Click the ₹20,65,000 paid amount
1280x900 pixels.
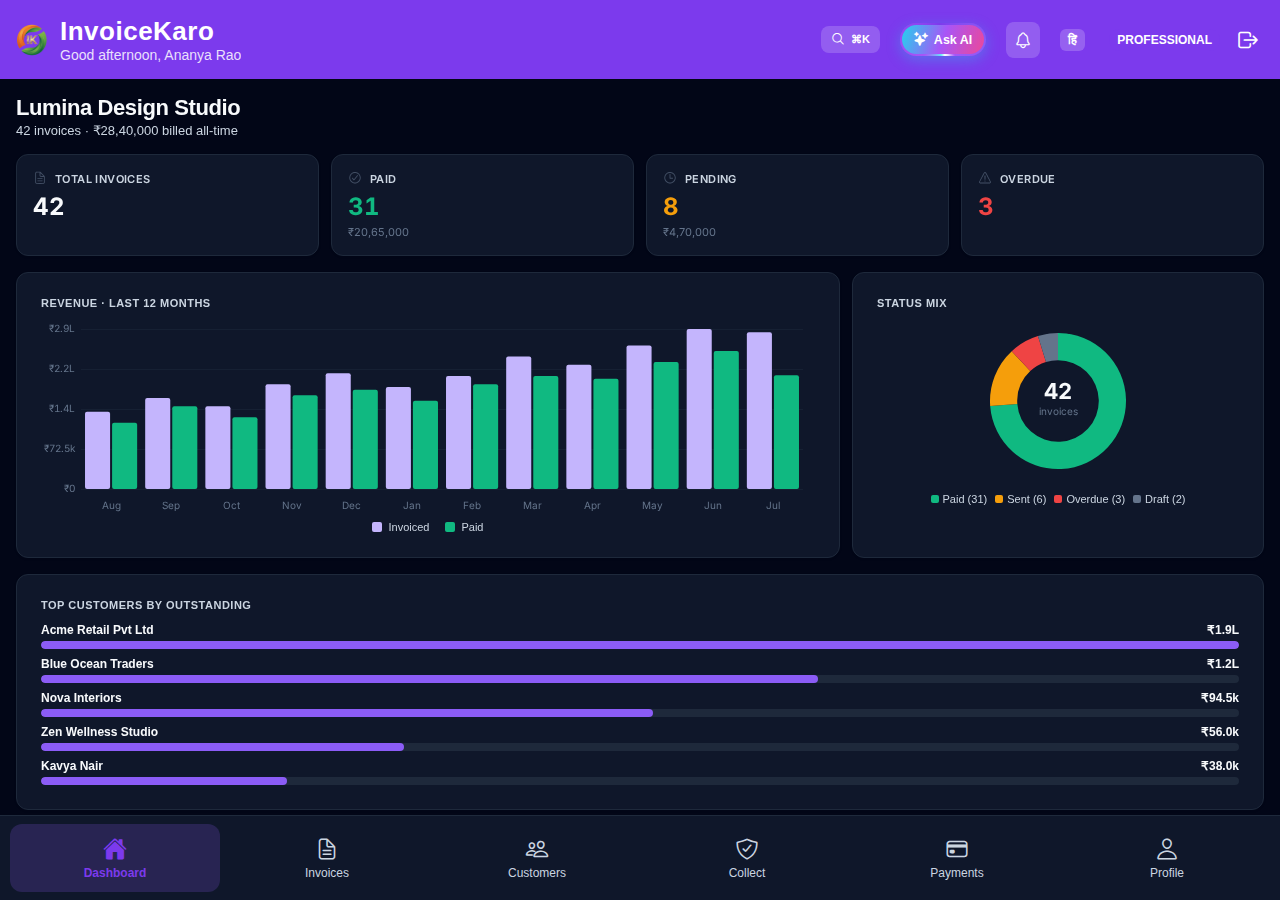[x=378, y=232]
